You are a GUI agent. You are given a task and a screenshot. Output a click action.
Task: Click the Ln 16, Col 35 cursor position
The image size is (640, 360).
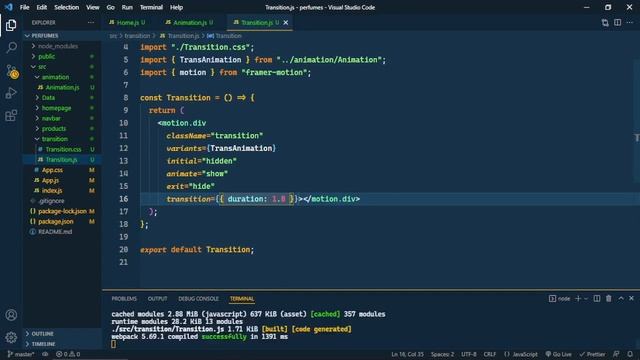(407, 354)
